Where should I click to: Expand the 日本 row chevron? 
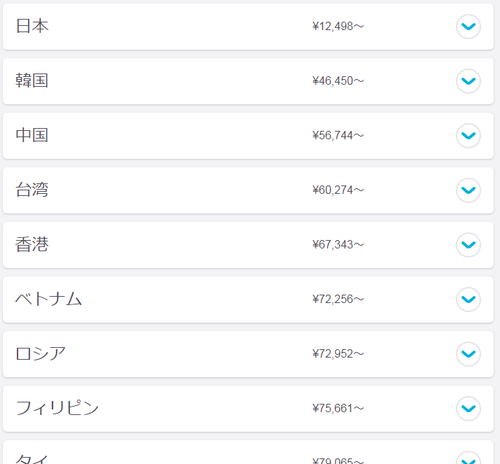[x=468, y=26]
